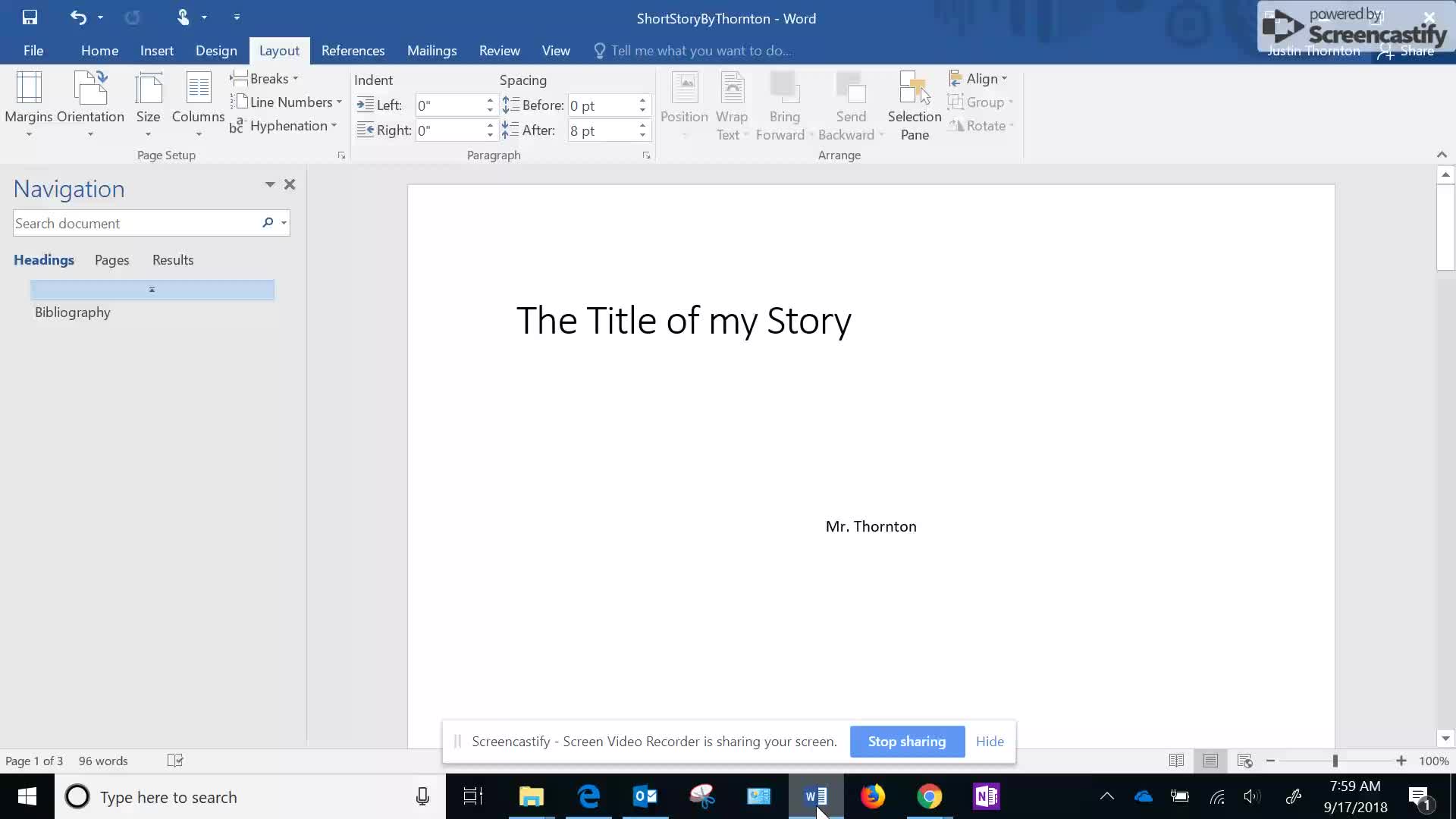Zoom in with the plus button
The height and width of the screenshot is (819, 1456).
tap(1401, 761)
